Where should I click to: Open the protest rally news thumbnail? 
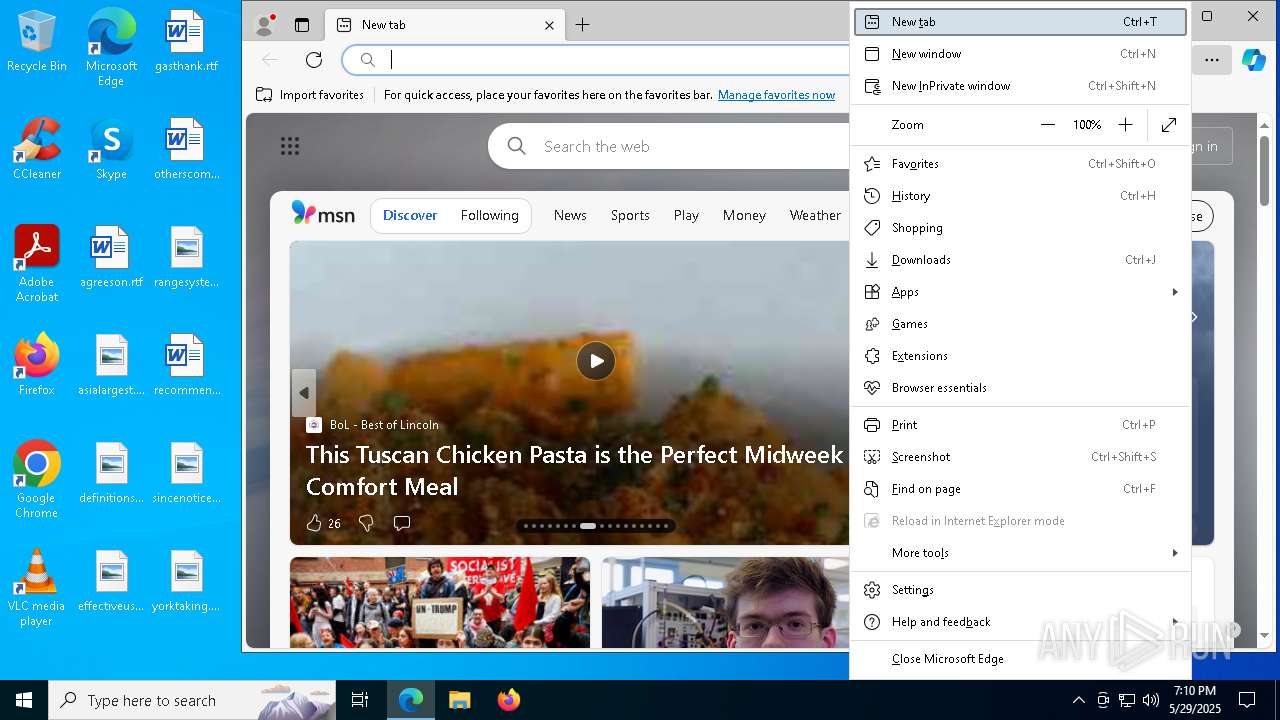pos(440,602)
